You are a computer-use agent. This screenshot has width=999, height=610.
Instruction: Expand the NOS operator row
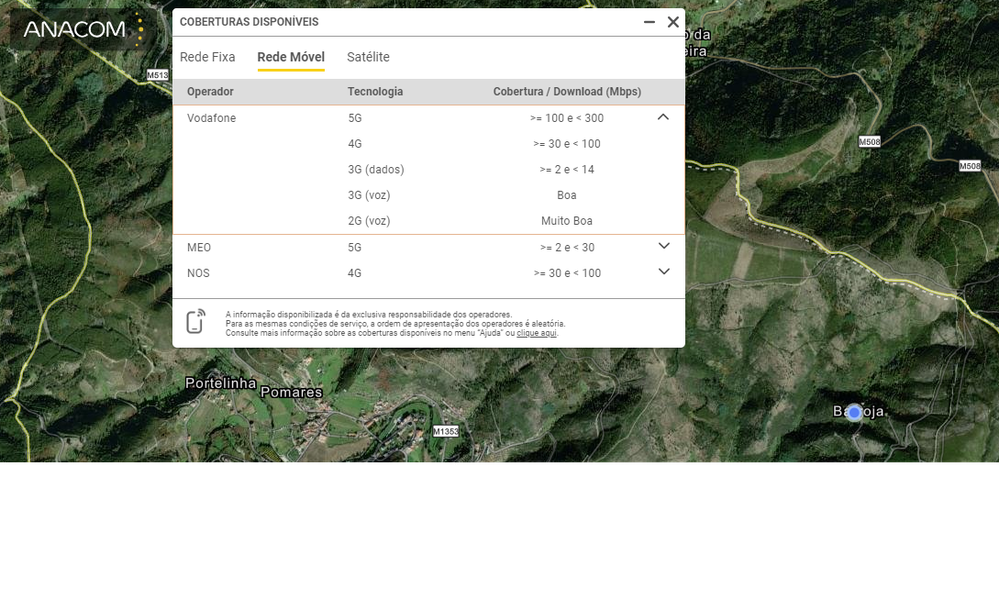[663, 272]
